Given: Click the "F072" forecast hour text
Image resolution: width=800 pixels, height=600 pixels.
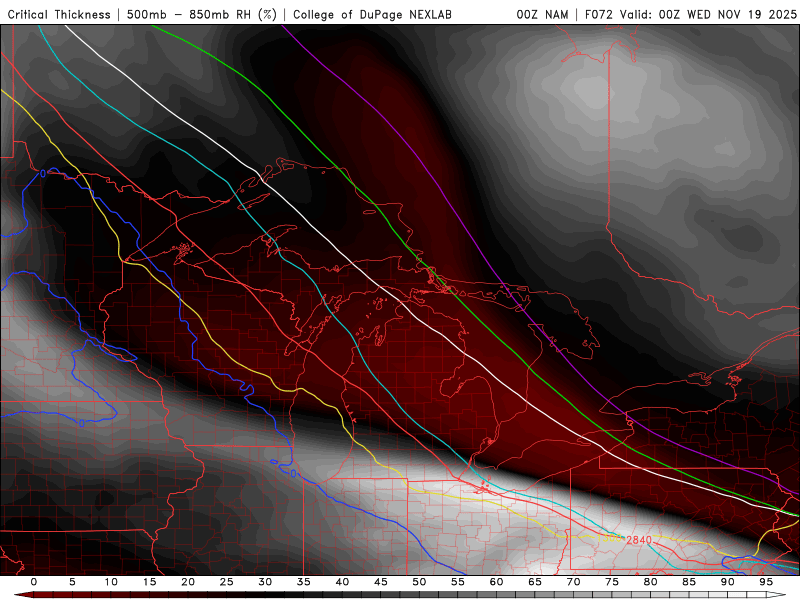Looking at the screenshot, I should (599, 15).
